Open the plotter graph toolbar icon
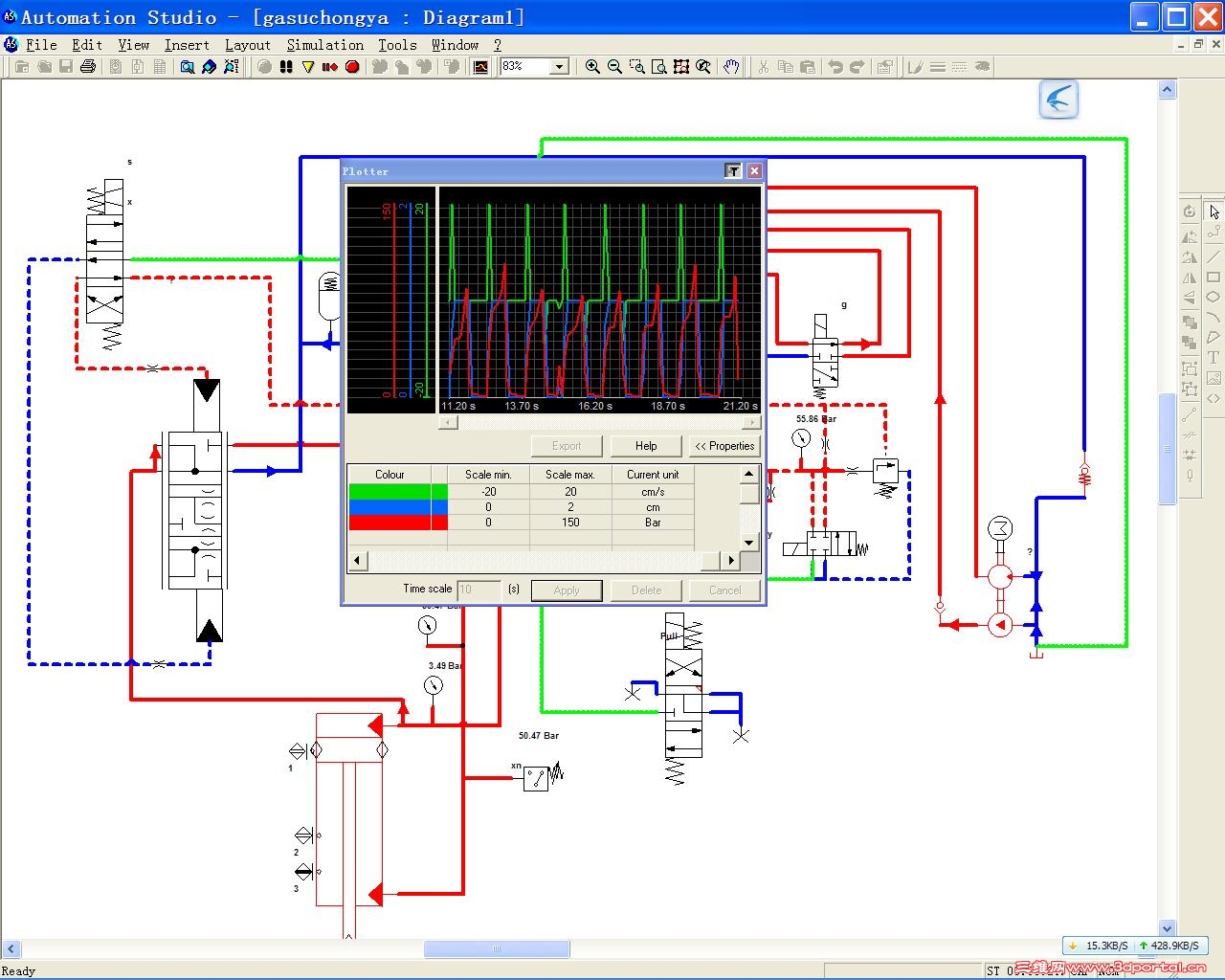Screen dimensions: 1225x980 [480, 67]
